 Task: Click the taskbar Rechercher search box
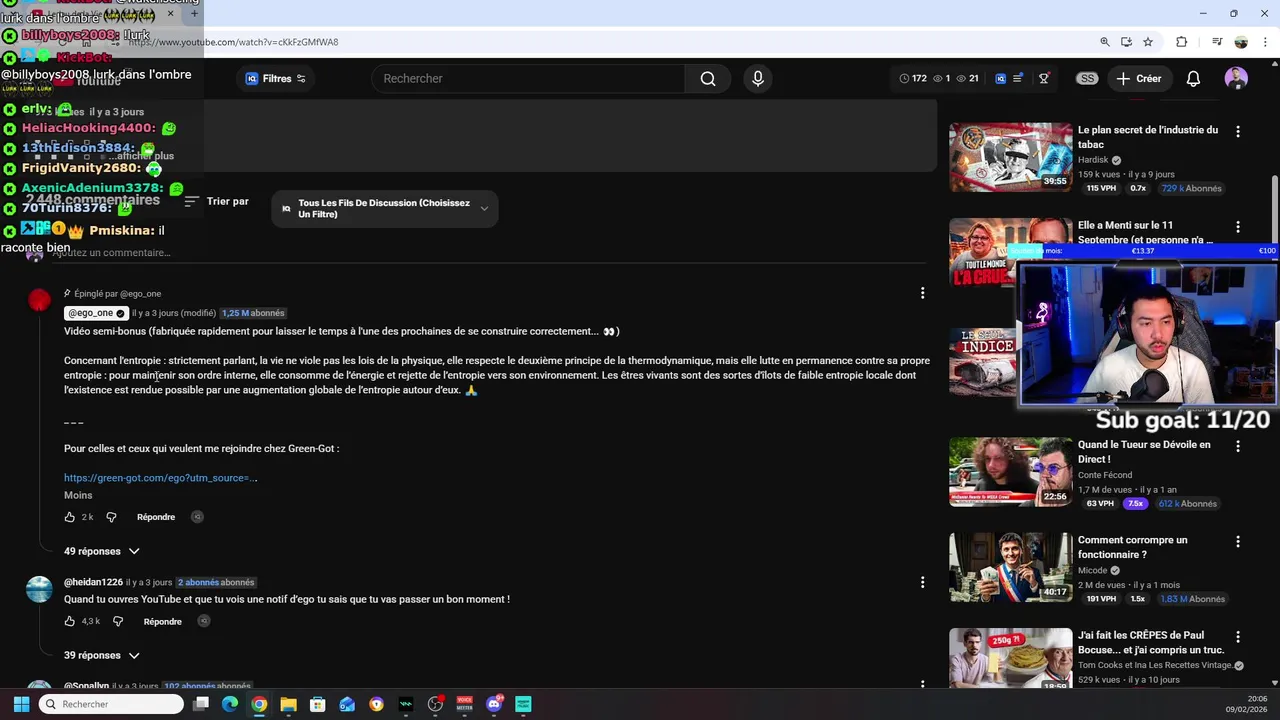pyautogui.click(x=111, y=704)
